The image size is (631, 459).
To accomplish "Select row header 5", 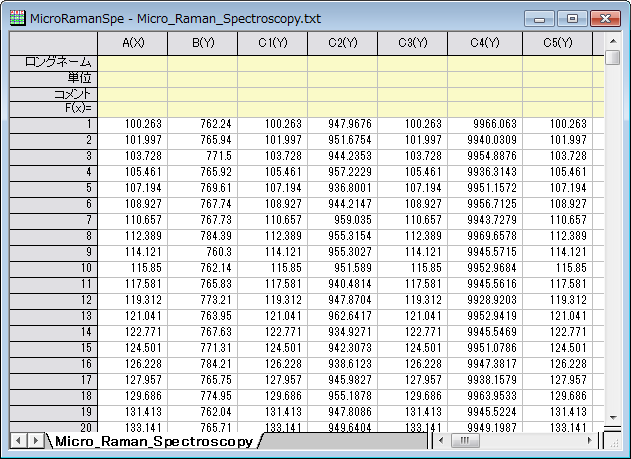I will point(54,188).
